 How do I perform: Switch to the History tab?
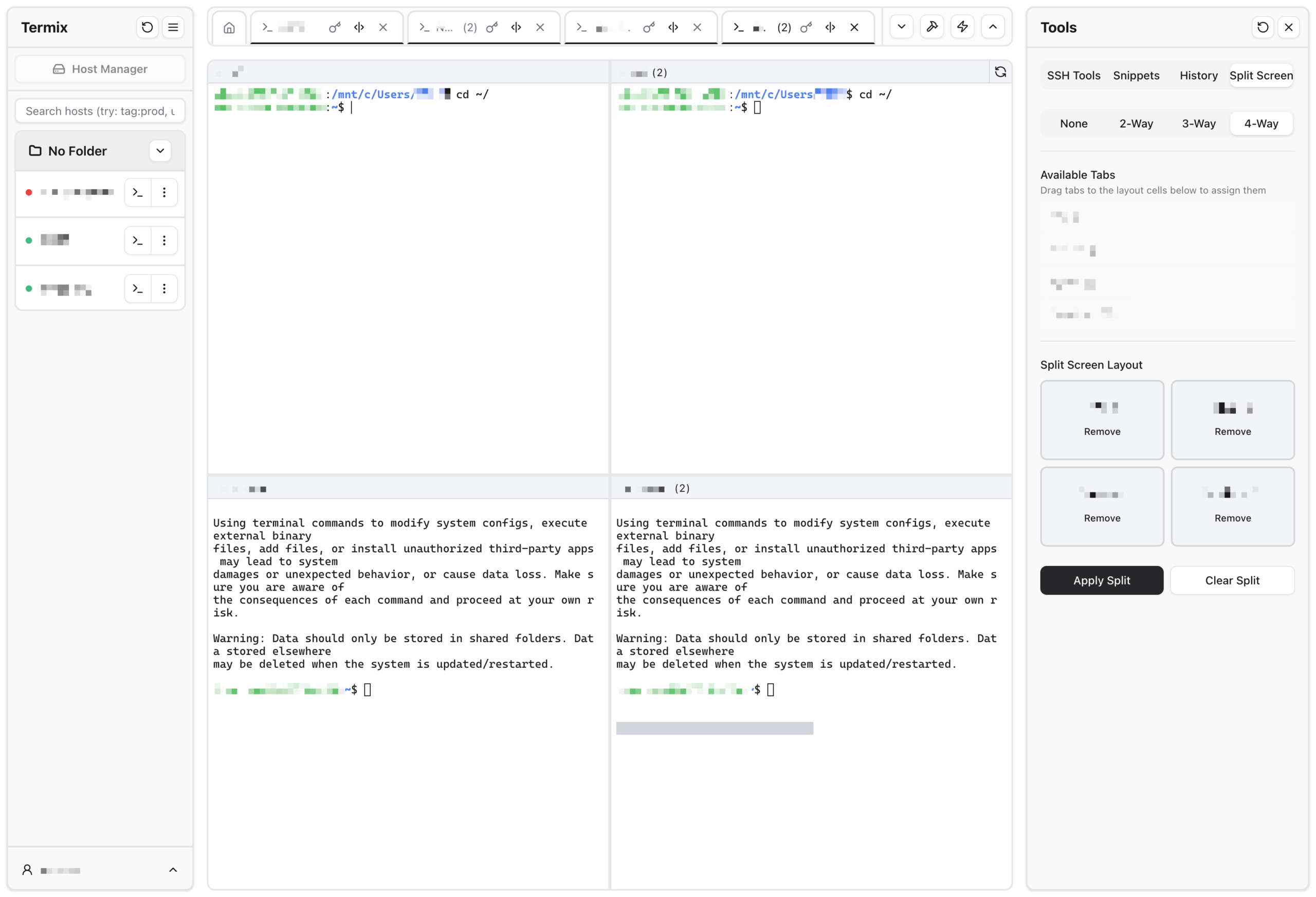point(1198,76)
